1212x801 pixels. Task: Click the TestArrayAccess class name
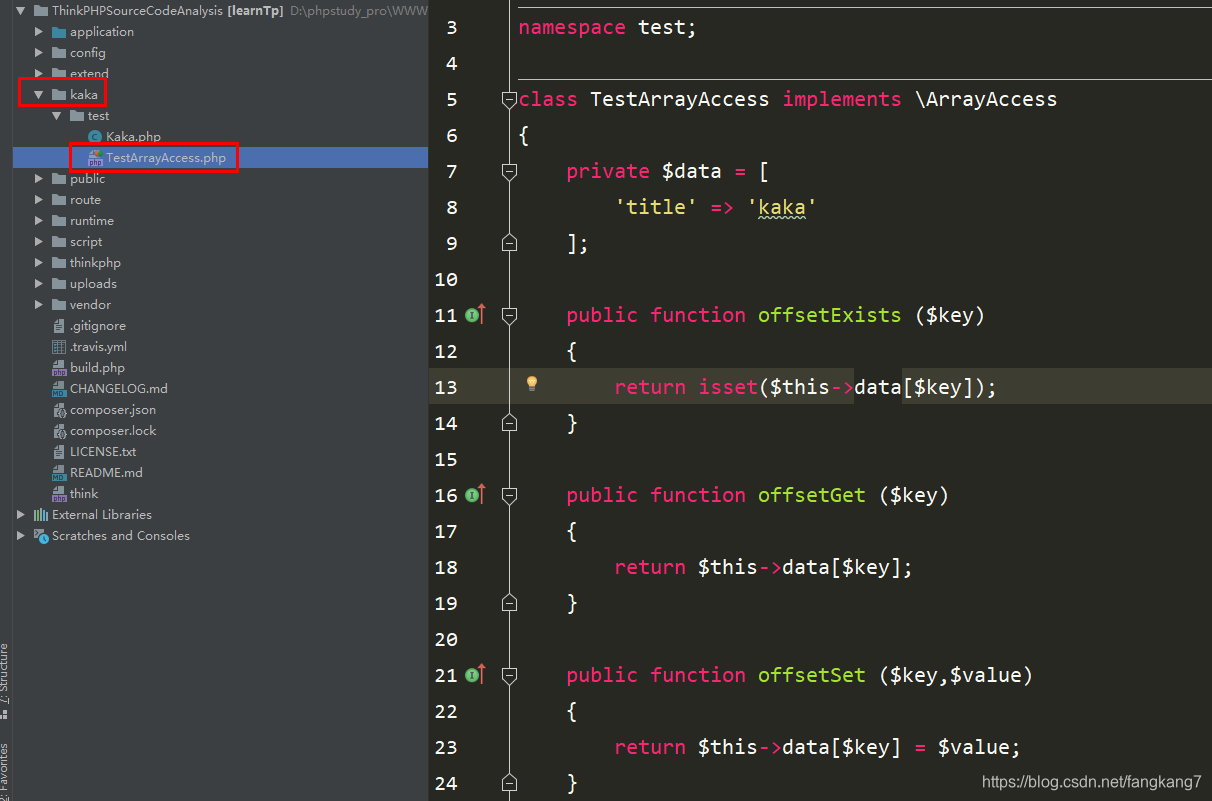pos(680,99)
